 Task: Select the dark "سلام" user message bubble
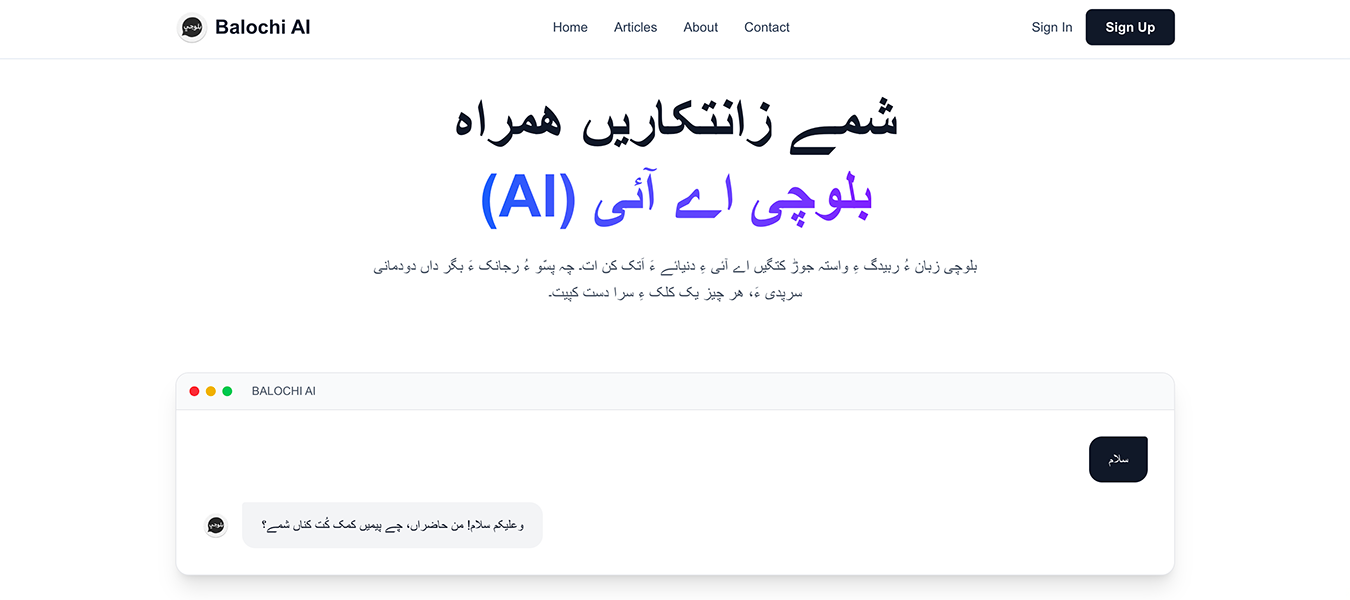1118,459
